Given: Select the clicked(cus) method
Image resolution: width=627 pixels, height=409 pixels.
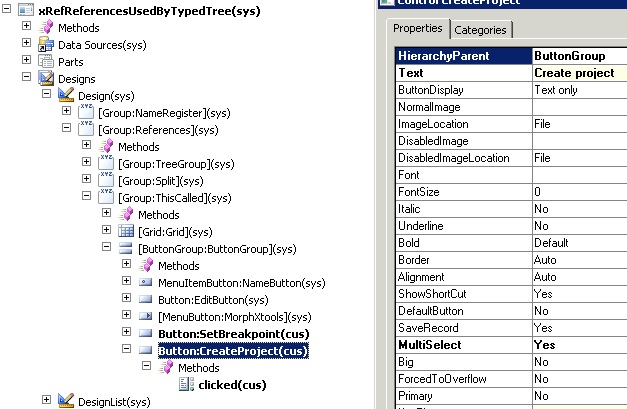Looking at the screenshot, I should click(x=232, y=385).
